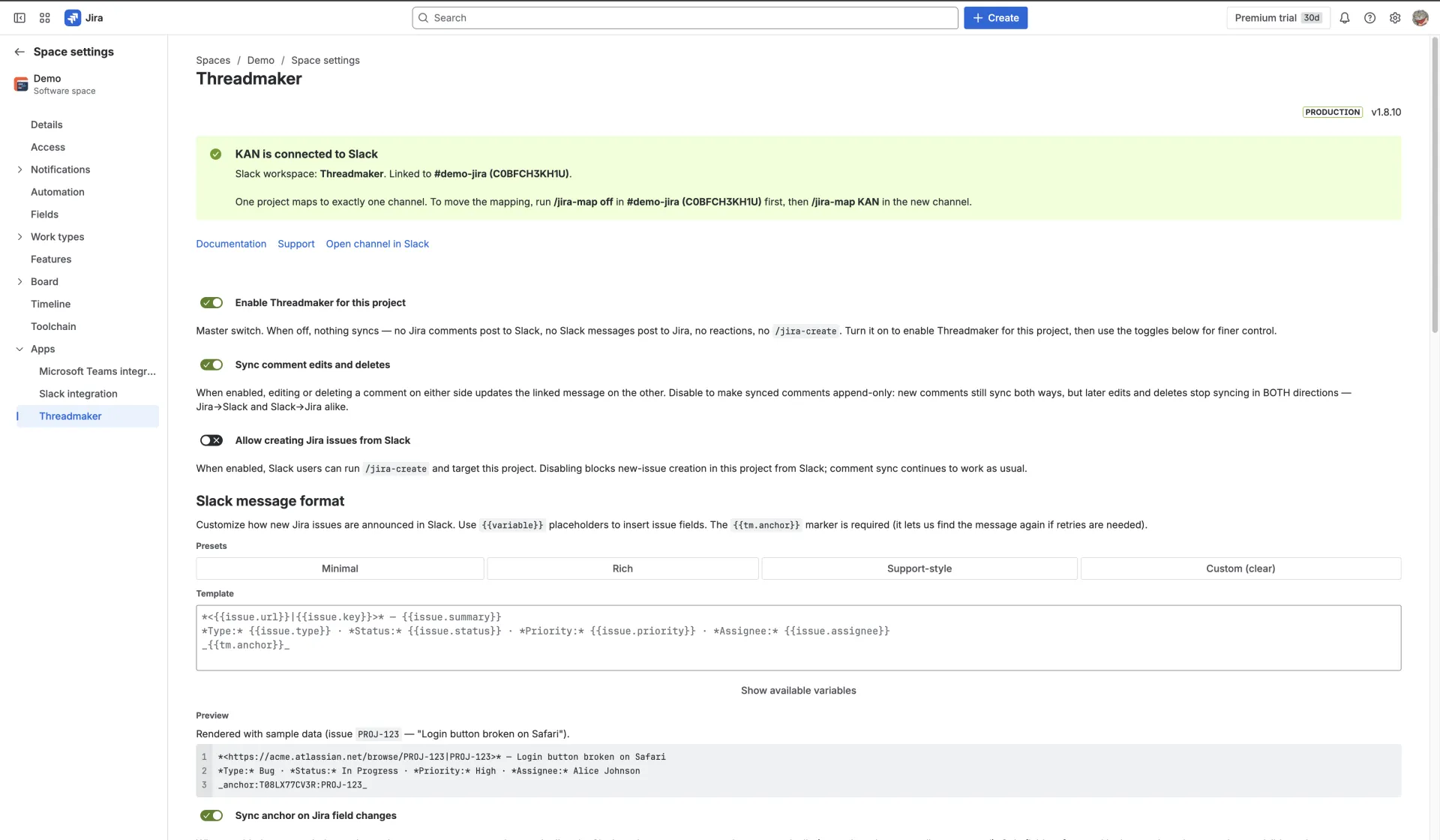Open Slack integration app
Viewport: 1440px width, 840px height.
coord(78,394)
